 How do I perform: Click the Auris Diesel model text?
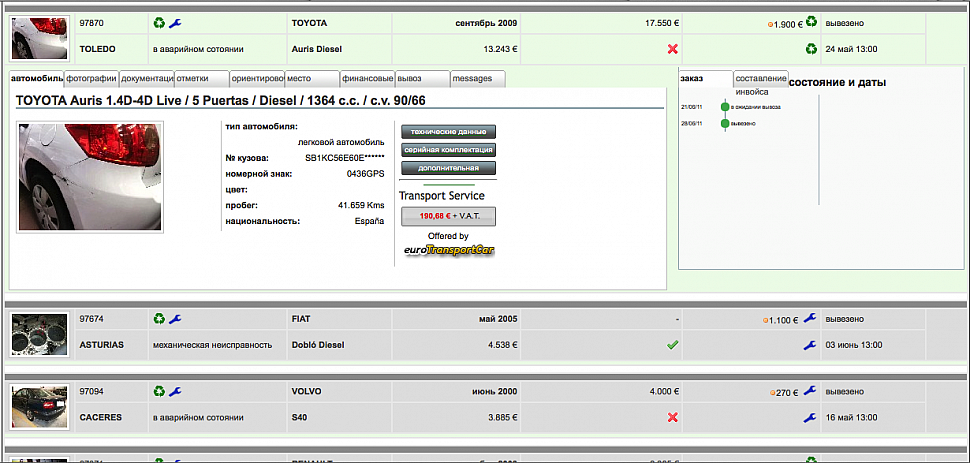(316, 49)
